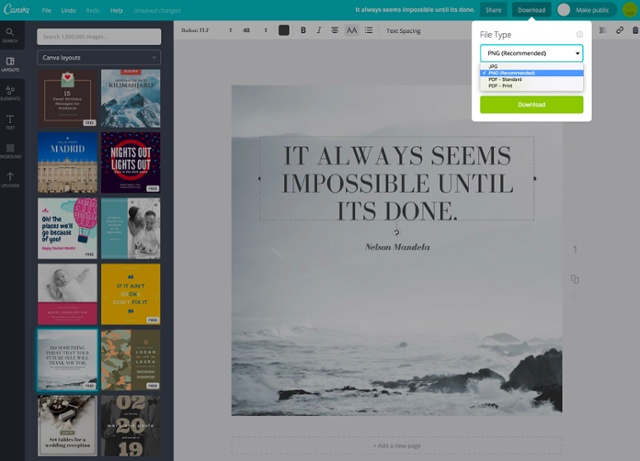Change text alignment

point(335,30)
